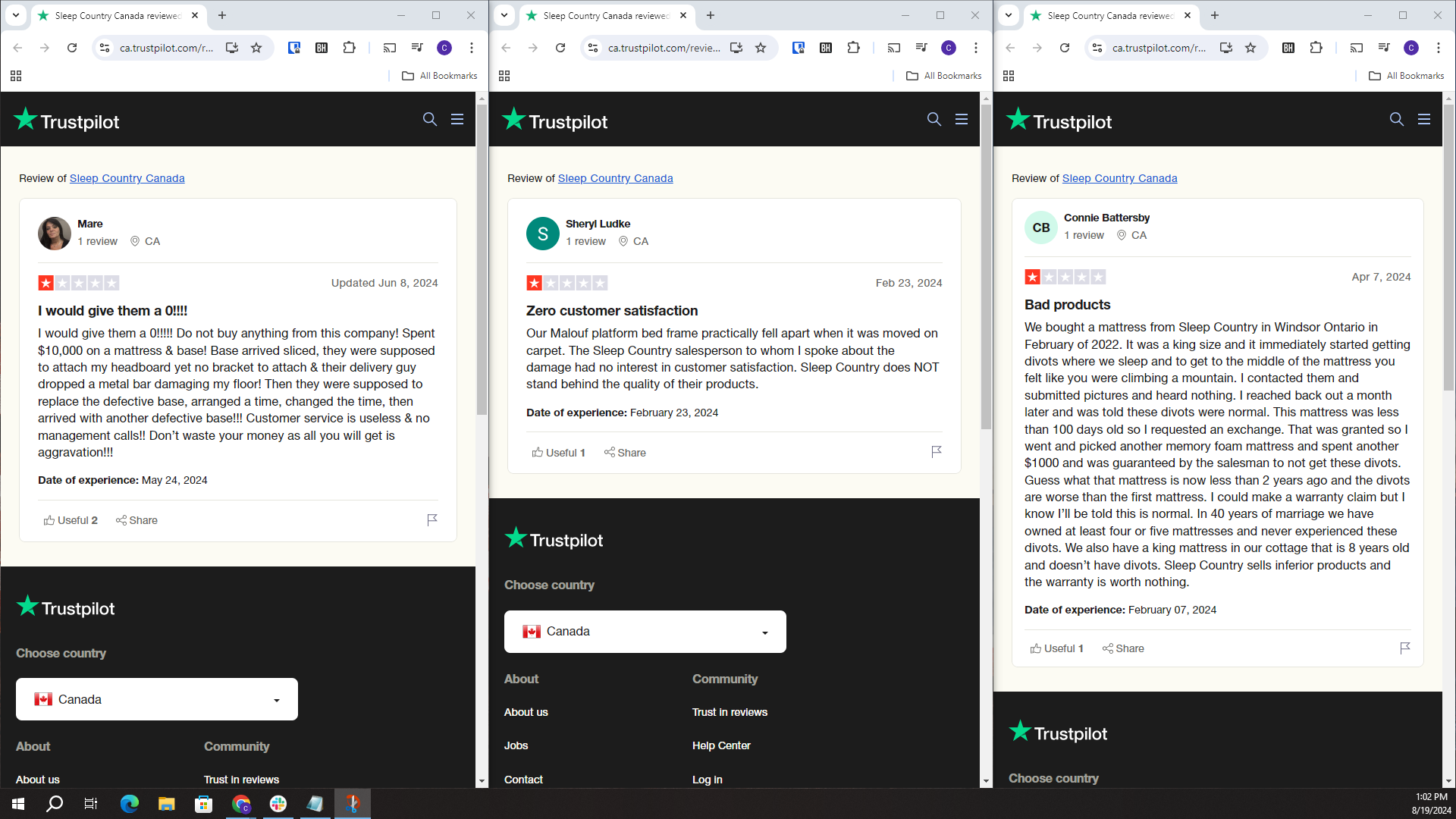
Task: Share Mare's review
Action: pyautogui.click(x=136, y=520)
